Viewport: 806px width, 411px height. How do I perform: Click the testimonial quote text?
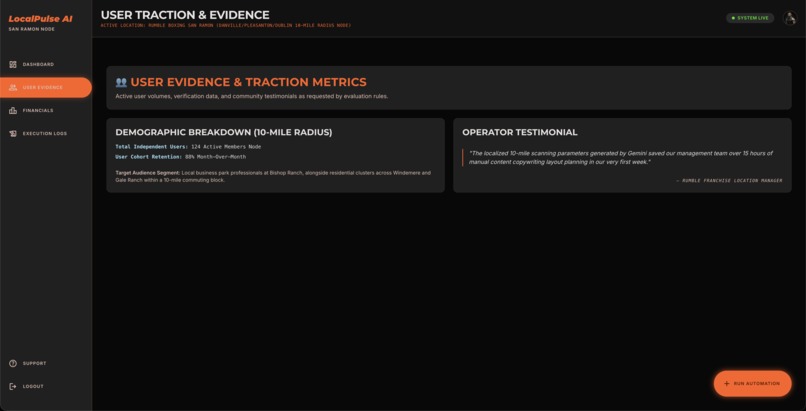[x=620, y=158]
